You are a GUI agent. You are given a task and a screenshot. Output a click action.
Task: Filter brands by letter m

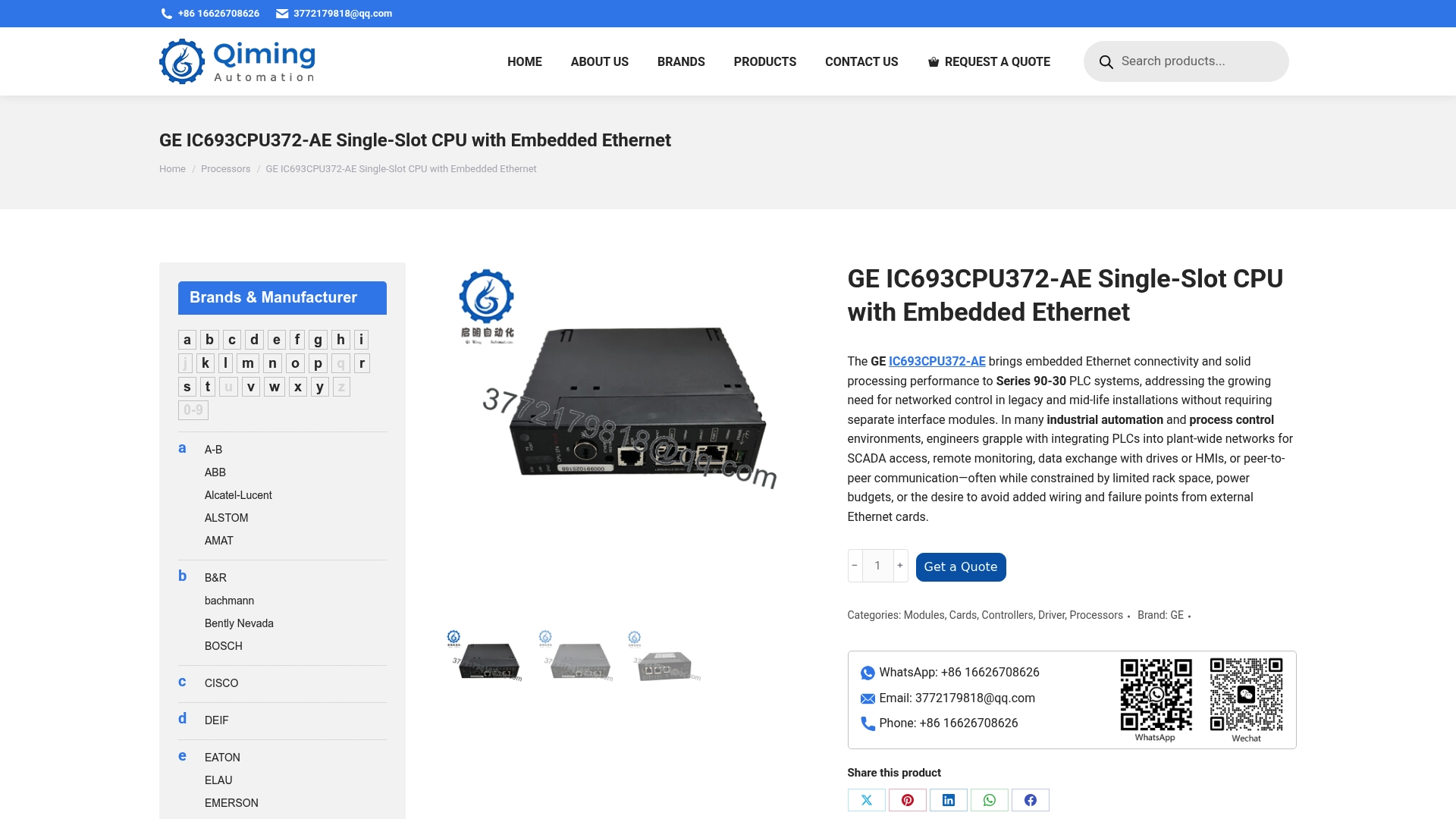tap(248, 363)
